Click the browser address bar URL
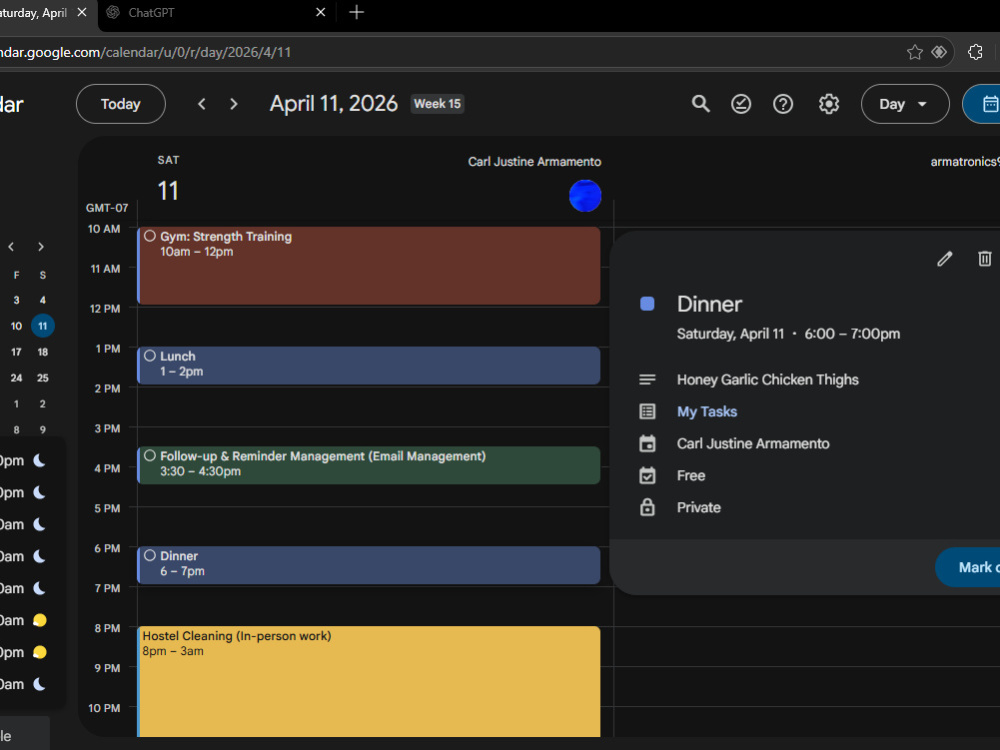This screenshot has width=1000, height=750. [x=145, y=52]
